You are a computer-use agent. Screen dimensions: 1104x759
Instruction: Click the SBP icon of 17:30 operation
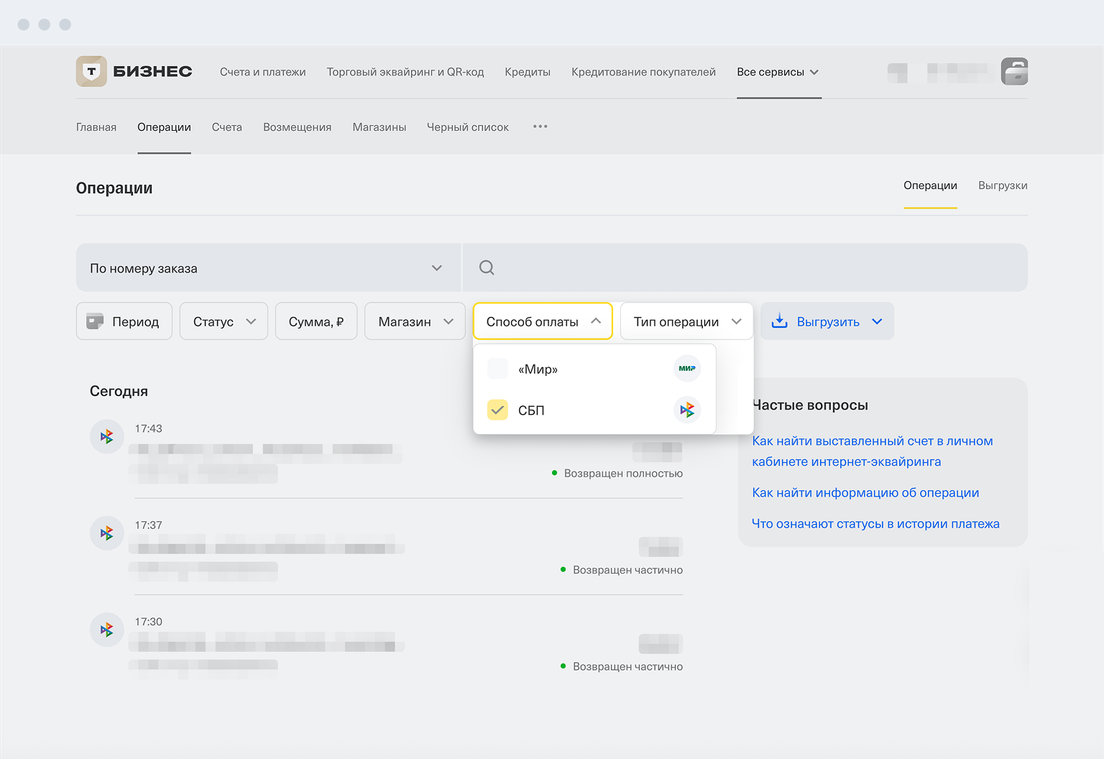pyautogui.click(x=107, y=629)
